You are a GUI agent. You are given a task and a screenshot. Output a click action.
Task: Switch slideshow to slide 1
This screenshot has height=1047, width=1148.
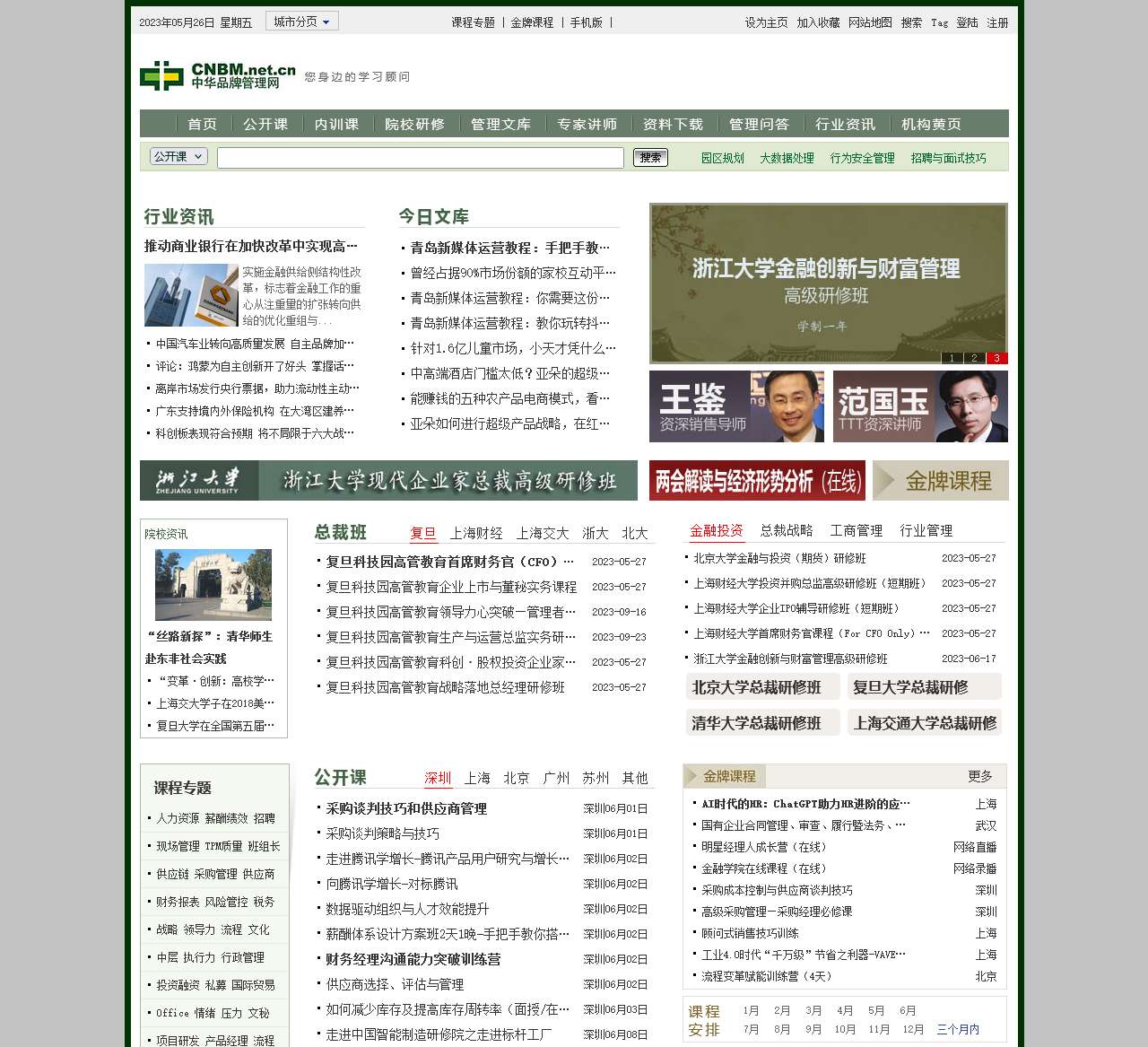[952, 358]
